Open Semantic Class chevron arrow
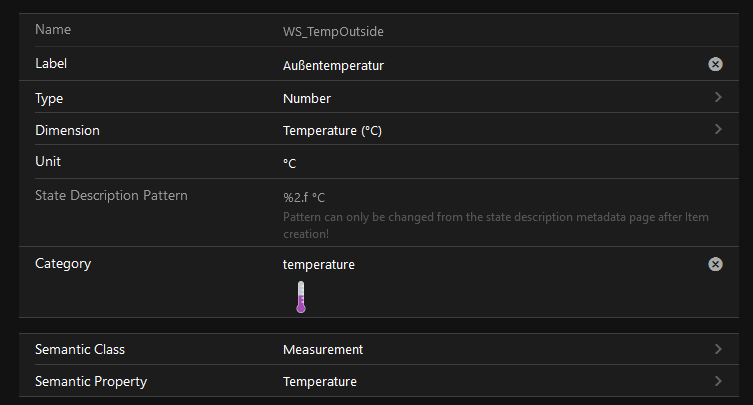The image size is (753, 405). [718, 349]
